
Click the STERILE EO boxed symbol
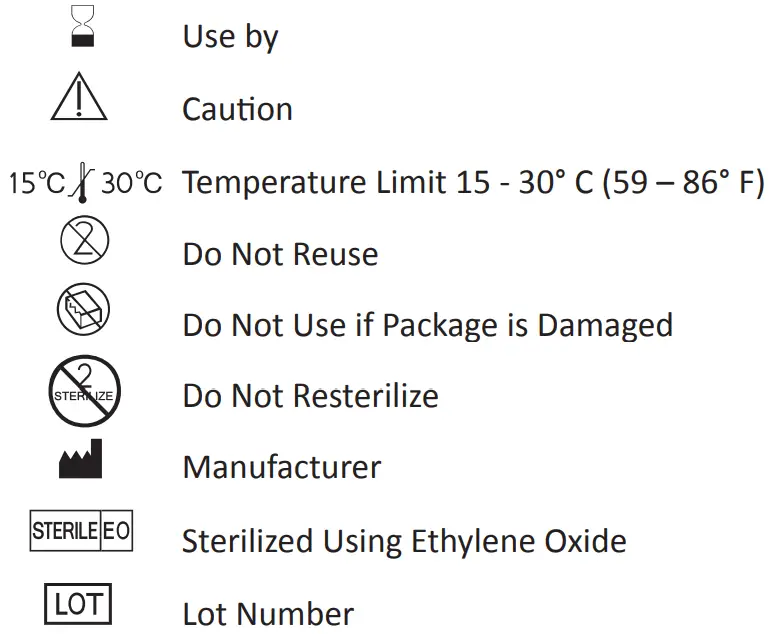(x=82, y=531)
